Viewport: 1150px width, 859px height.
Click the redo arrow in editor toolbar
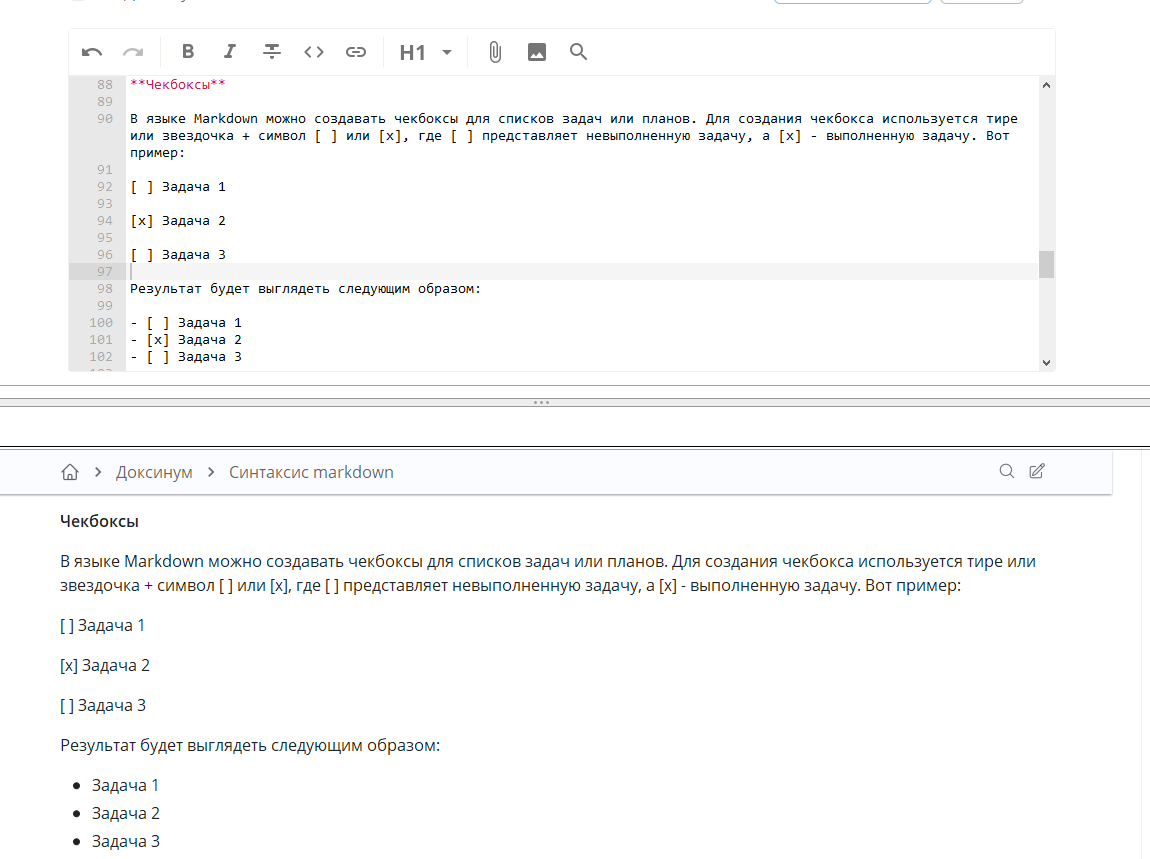coord(133,52)
